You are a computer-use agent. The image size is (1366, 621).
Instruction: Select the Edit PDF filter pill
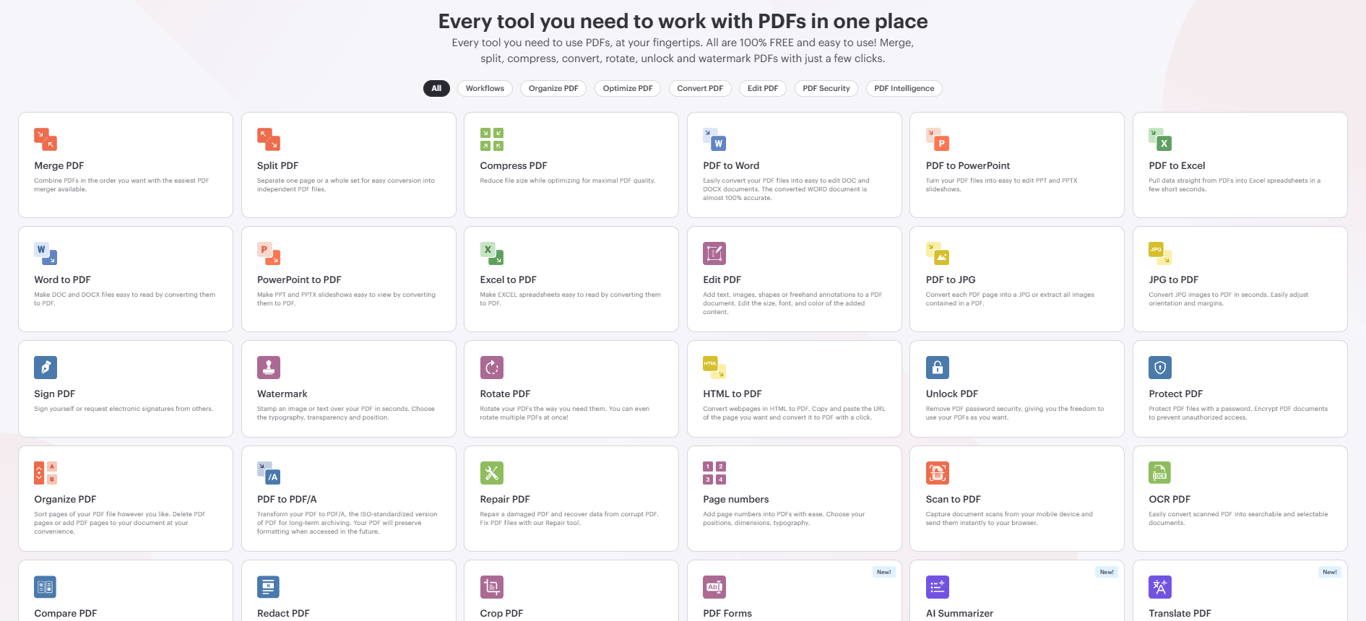coord(763,88)
